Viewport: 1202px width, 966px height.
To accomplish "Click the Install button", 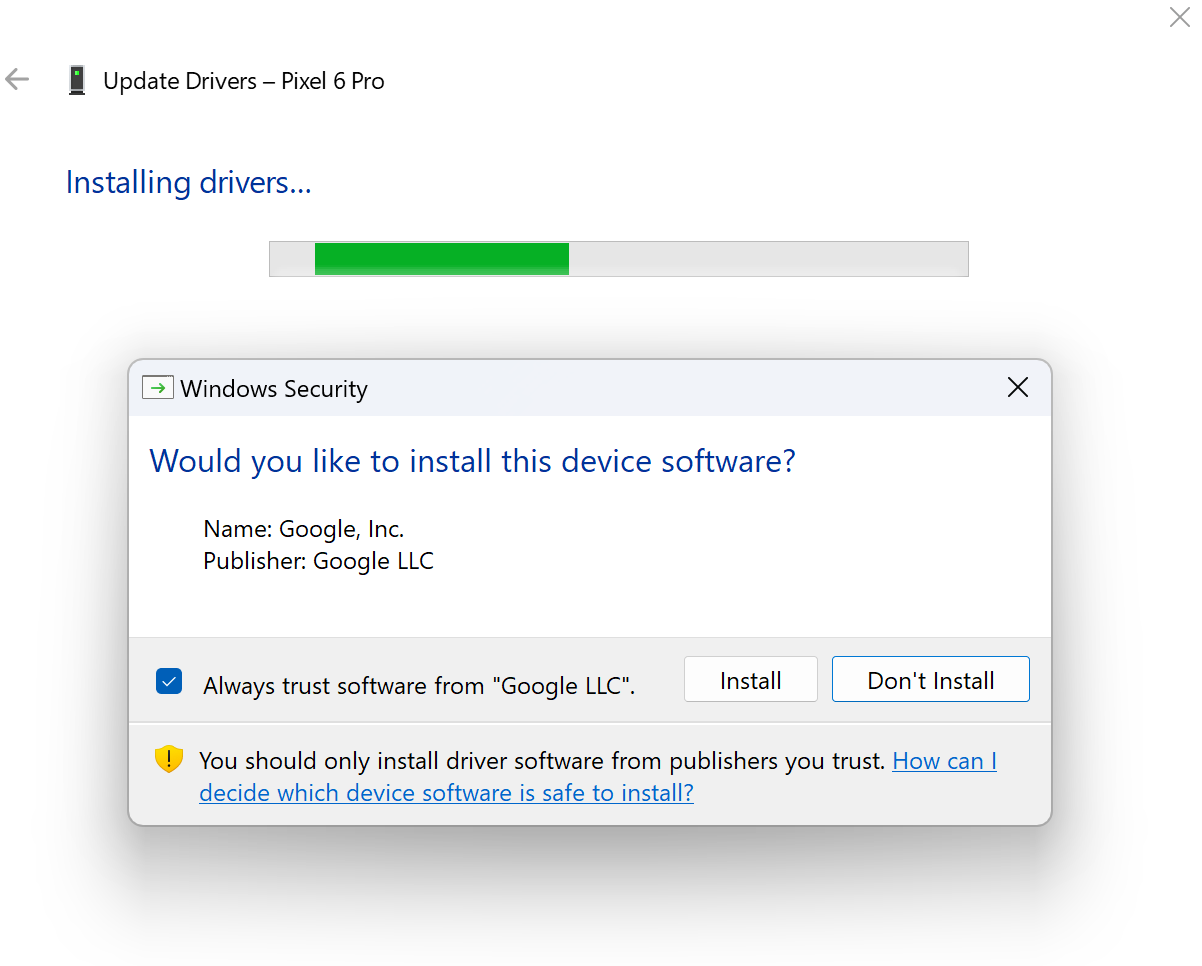I will (x=751, y=680).
